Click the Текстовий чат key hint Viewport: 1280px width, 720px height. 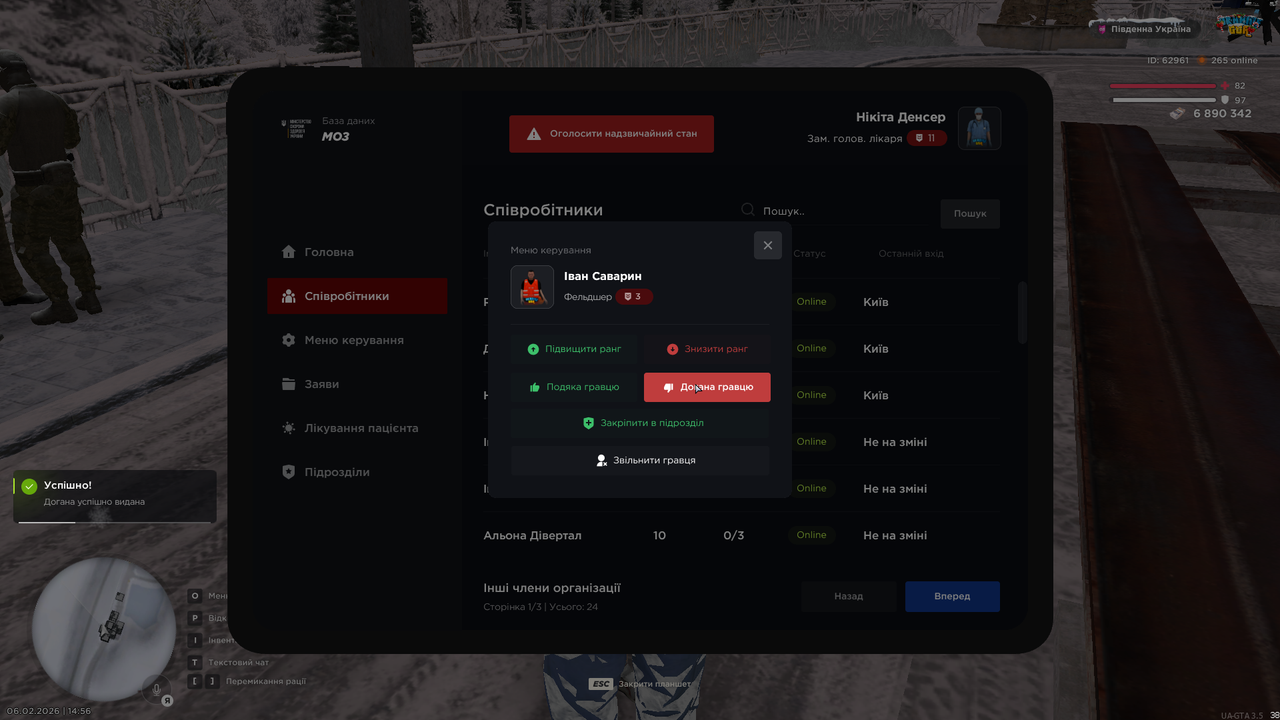click(229, 662)
